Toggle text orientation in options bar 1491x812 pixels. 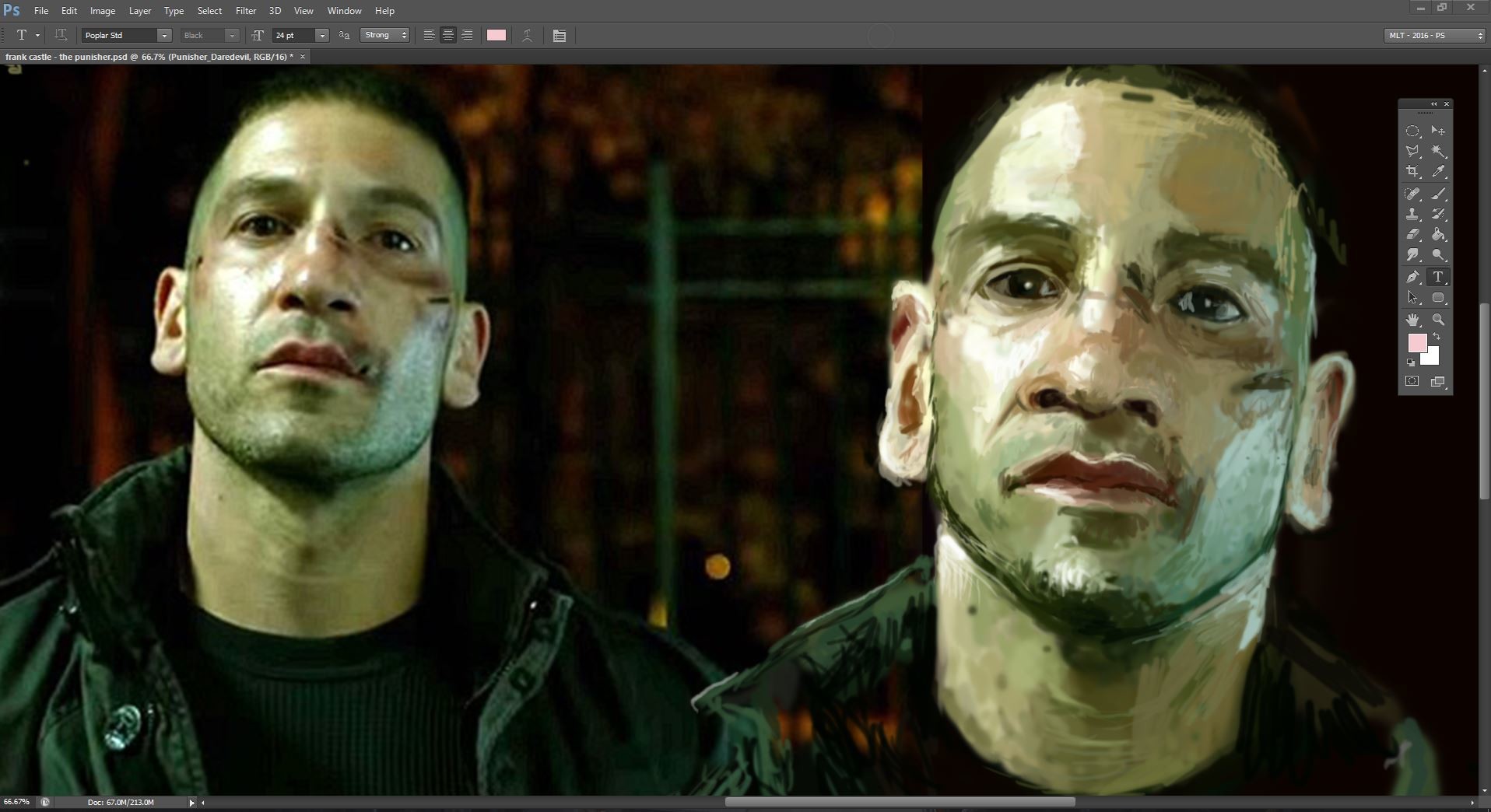click(61, 35)
